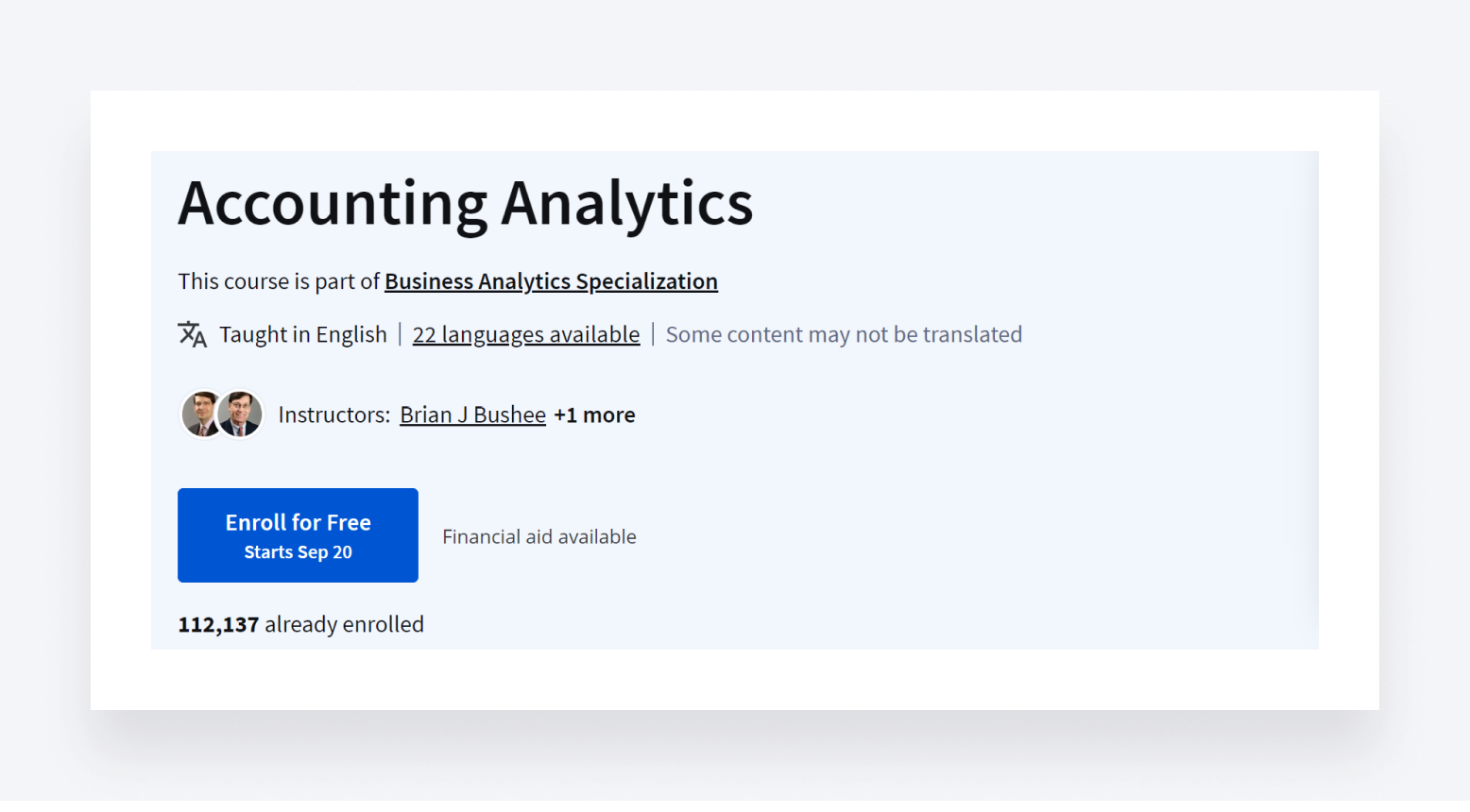Select the Accounting Analytics course title
This screenshot has height=812, width=1470.
465,202
